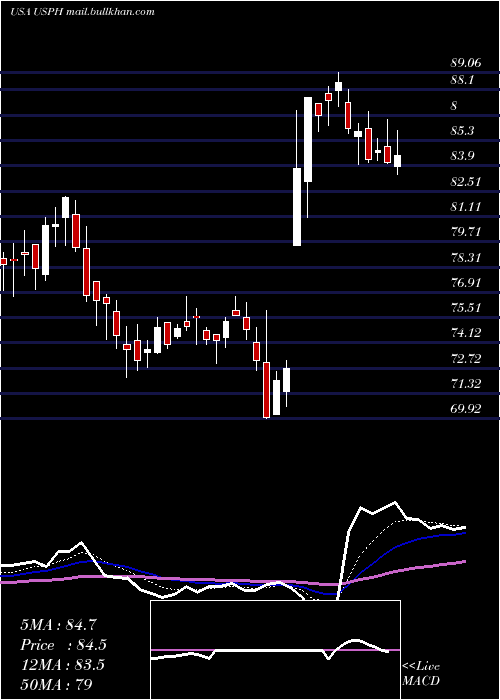The image size is (500, 700).
Task: Select the 75.51 price axis label
Action: pos(466,308)
